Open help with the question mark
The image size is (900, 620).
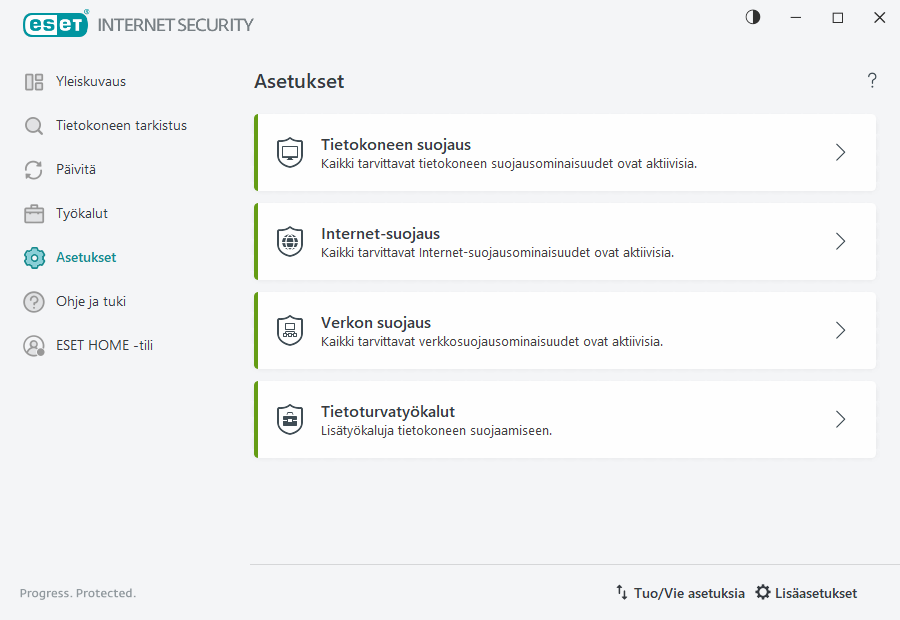point(871,81)
